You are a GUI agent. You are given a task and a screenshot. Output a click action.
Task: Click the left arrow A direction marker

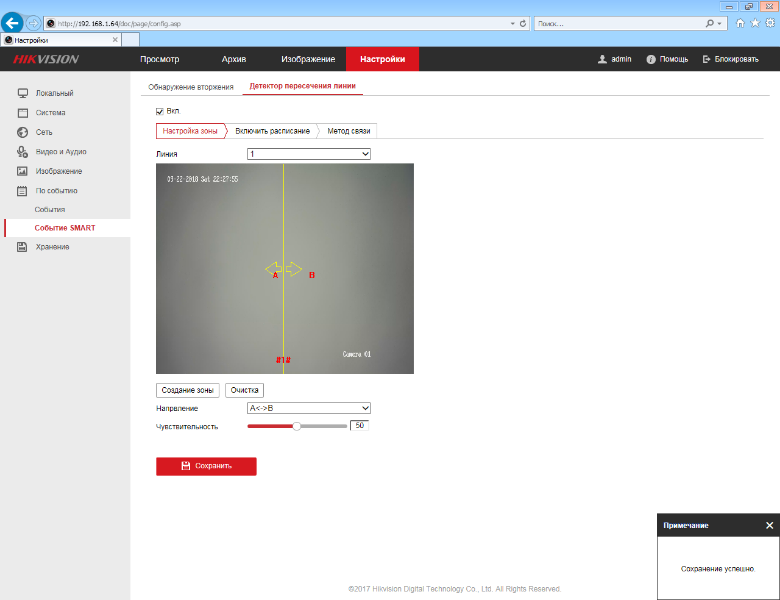point(273,269)
